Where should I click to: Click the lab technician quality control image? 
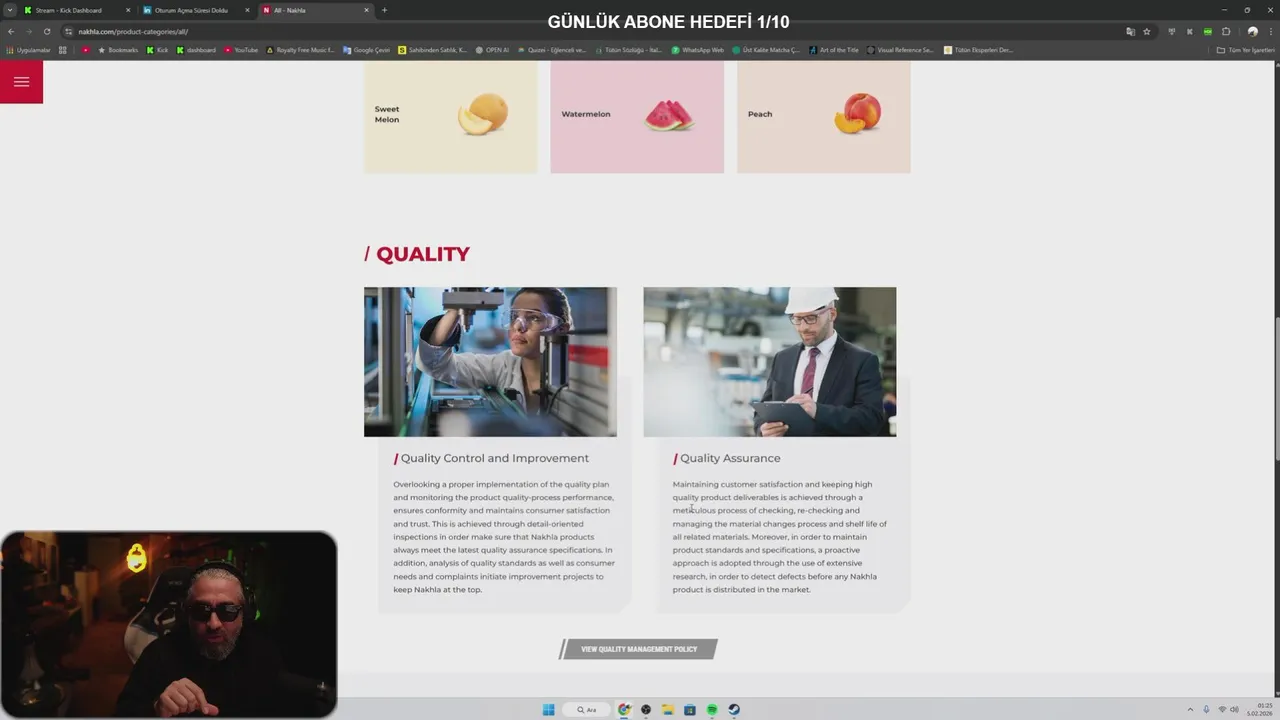point(490,362)
